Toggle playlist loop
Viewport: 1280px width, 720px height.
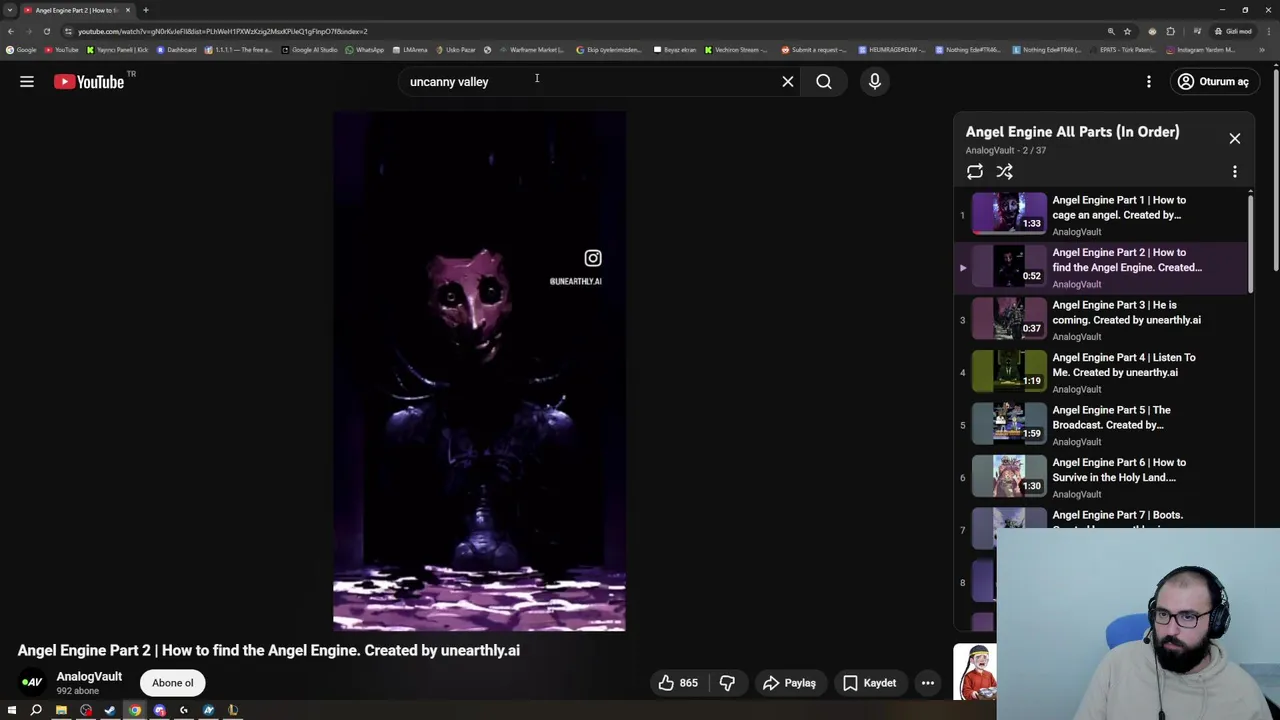(975, 172)
